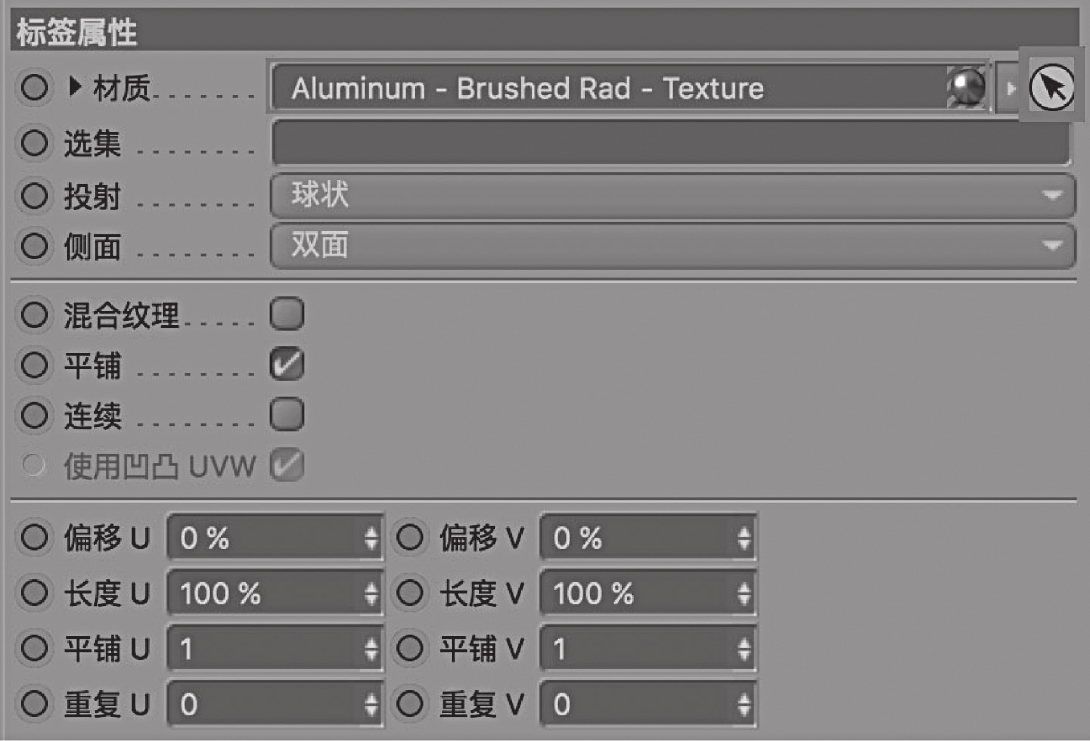Expand the 材质 disclosure triangle
1090x741 pixels.
pyautogui.click(x=75, y=87)
